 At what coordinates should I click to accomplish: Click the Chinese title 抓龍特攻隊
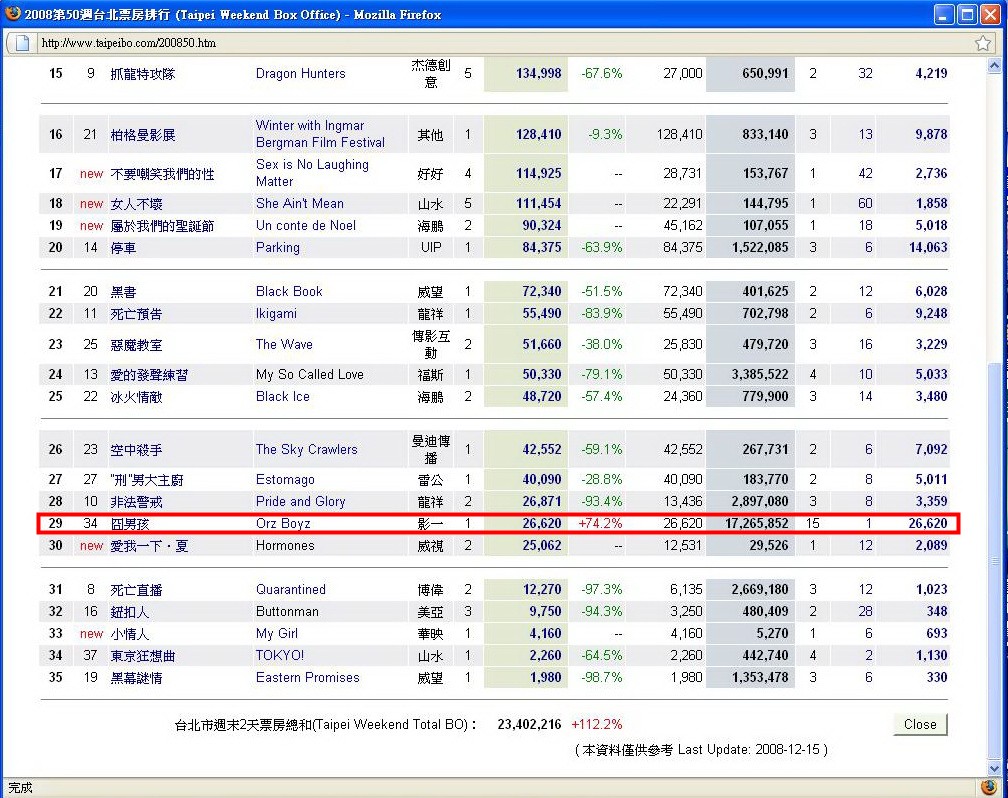coord(143,74)
